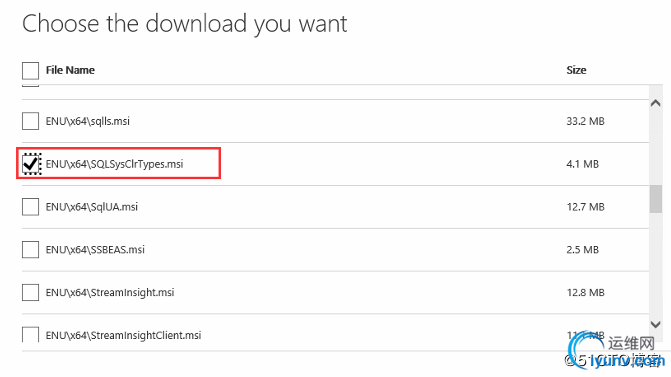Screen dimensions: 671x377
Task: Tick the select-all checkbox beside File Name
Action: point(30,71)
